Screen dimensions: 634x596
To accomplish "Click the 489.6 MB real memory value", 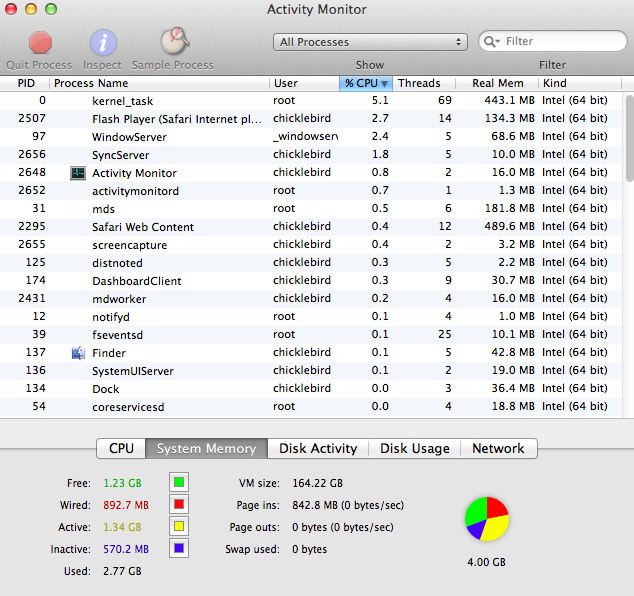I will 509,226.
